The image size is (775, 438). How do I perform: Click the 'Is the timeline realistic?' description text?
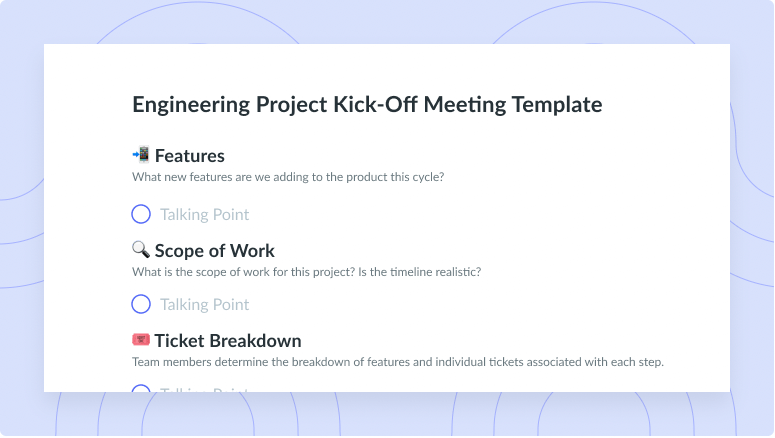(x=420, y=272)
